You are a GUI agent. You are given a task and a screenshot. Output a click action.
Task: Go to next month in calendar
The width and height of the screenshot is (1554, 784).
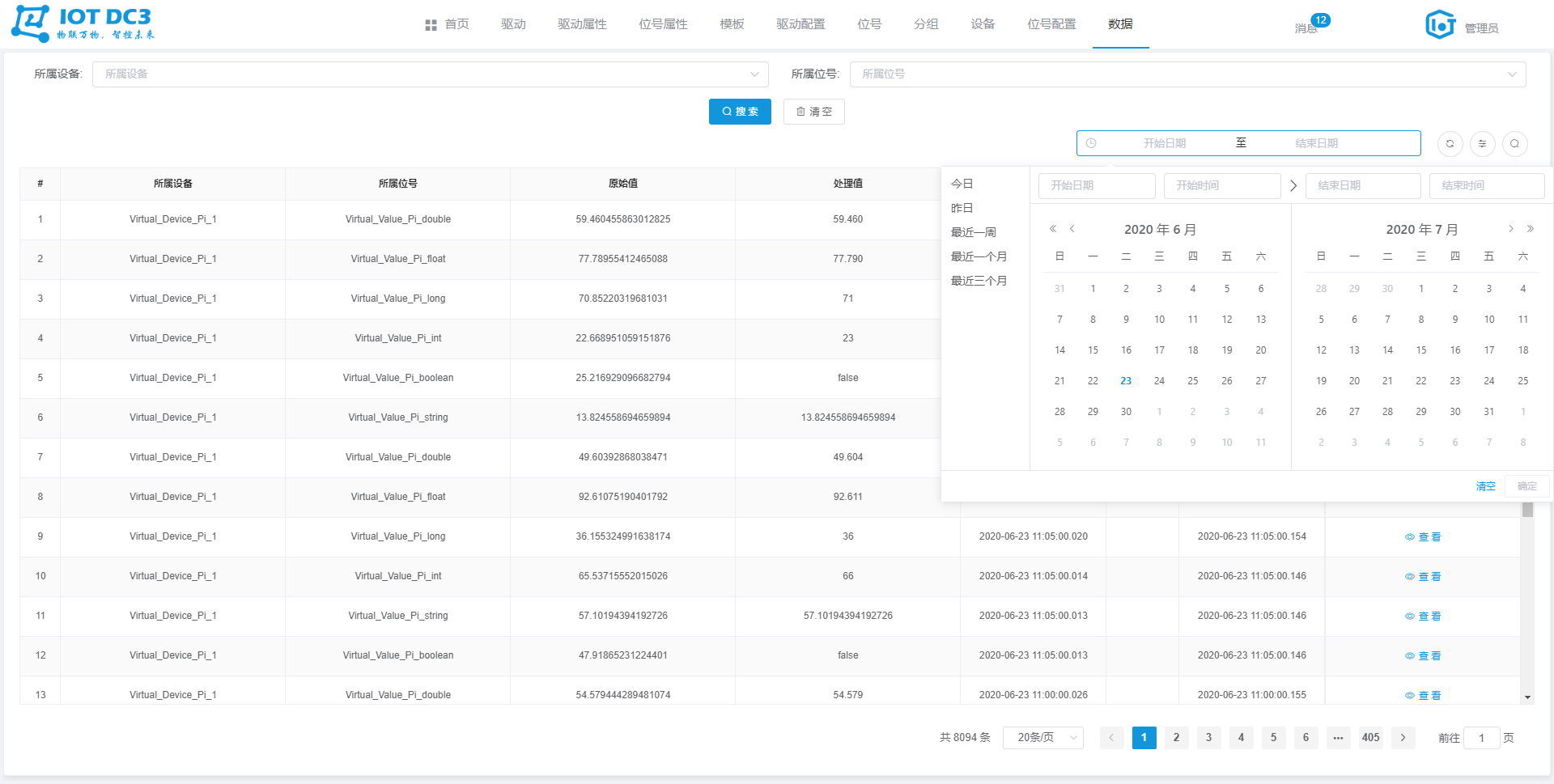pyautogui.click(x=1510, y=229)
